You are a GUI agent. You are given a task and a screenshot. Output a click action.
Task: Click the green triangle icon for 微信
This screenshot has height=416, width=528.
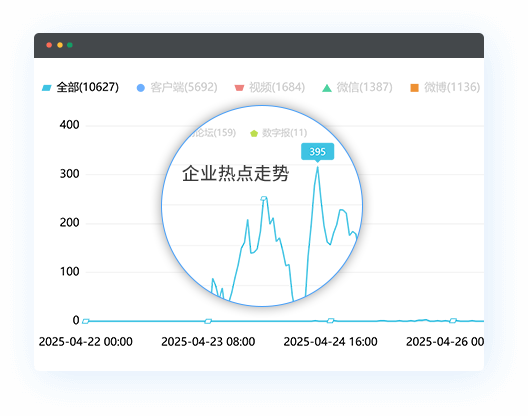(327, 88)
